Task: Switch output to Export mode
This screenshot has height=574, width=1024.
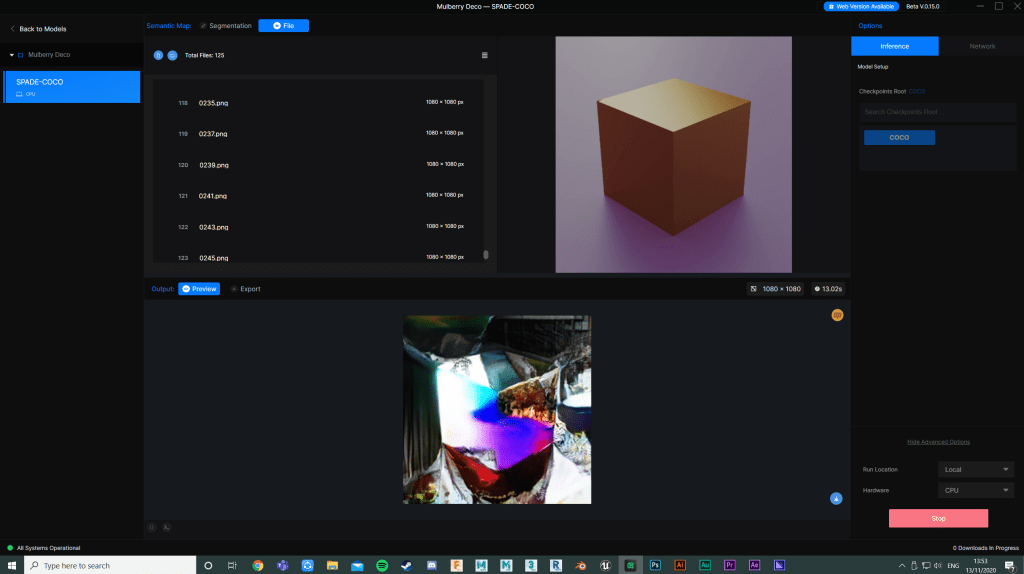Action: 245,289
